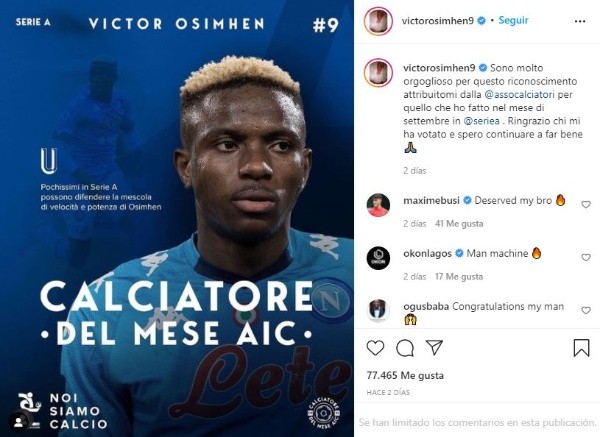
Task: Open the @seriea mention link
Action: coord(481,121)
